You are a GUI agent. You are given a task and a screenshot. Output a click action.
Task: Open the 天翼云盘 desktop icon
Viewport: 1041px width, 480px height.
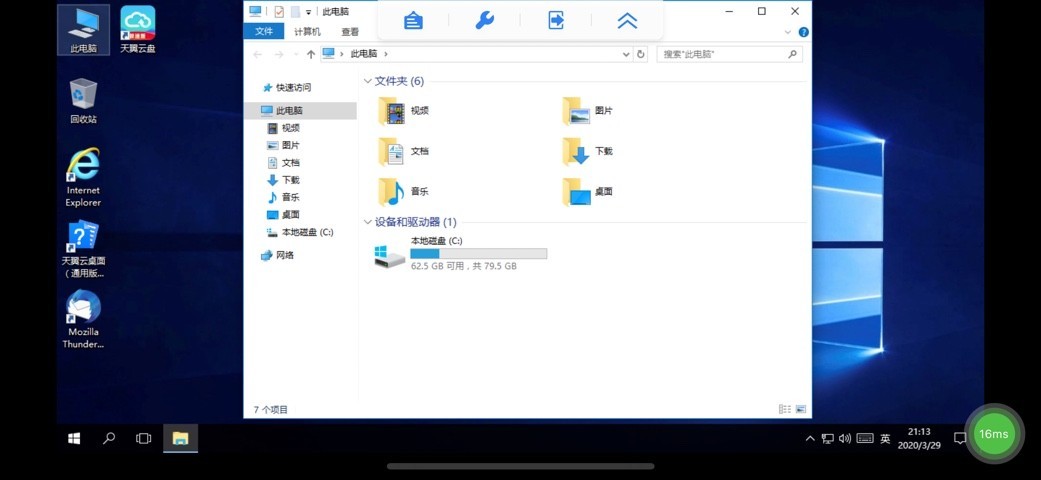[x=138, y=28]
